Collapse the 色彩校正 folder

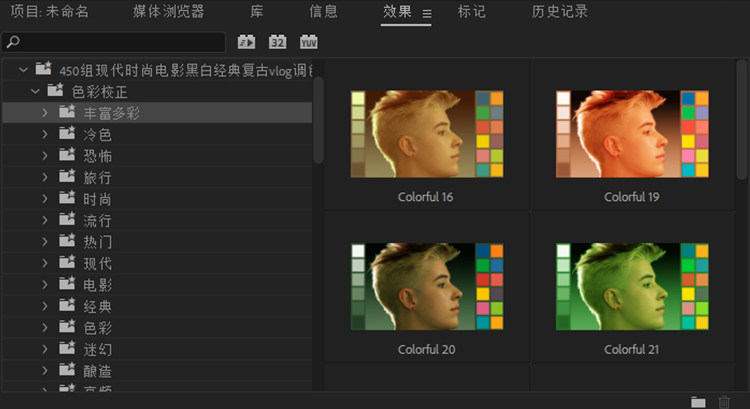35,91
